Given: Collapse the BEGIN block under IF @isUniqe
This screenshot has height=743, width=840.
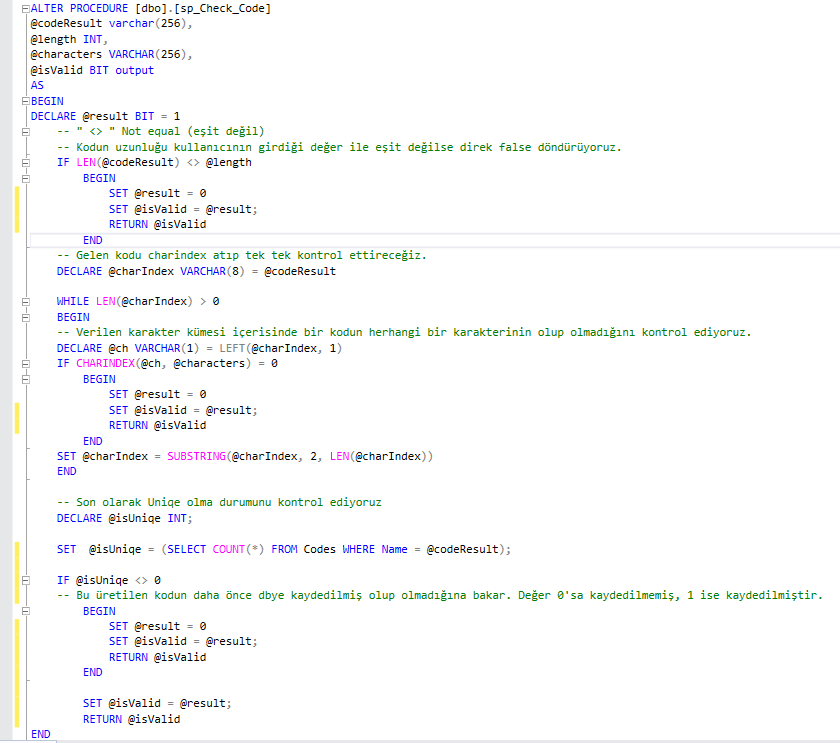Looking at the screenshot, I should coord(25,611).
